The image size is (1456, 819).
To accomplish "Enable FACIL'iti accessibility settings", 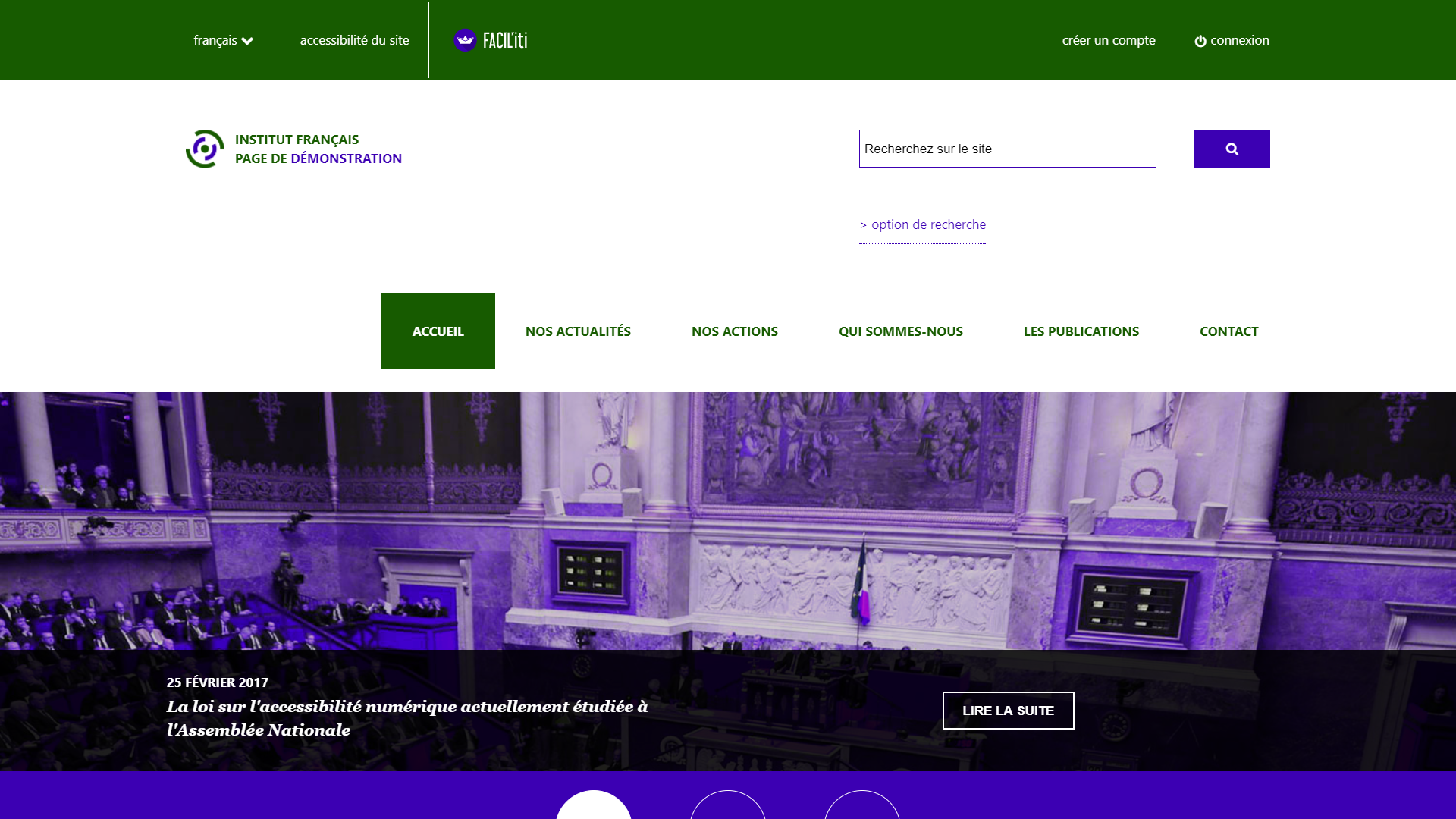I will point(489,40).
